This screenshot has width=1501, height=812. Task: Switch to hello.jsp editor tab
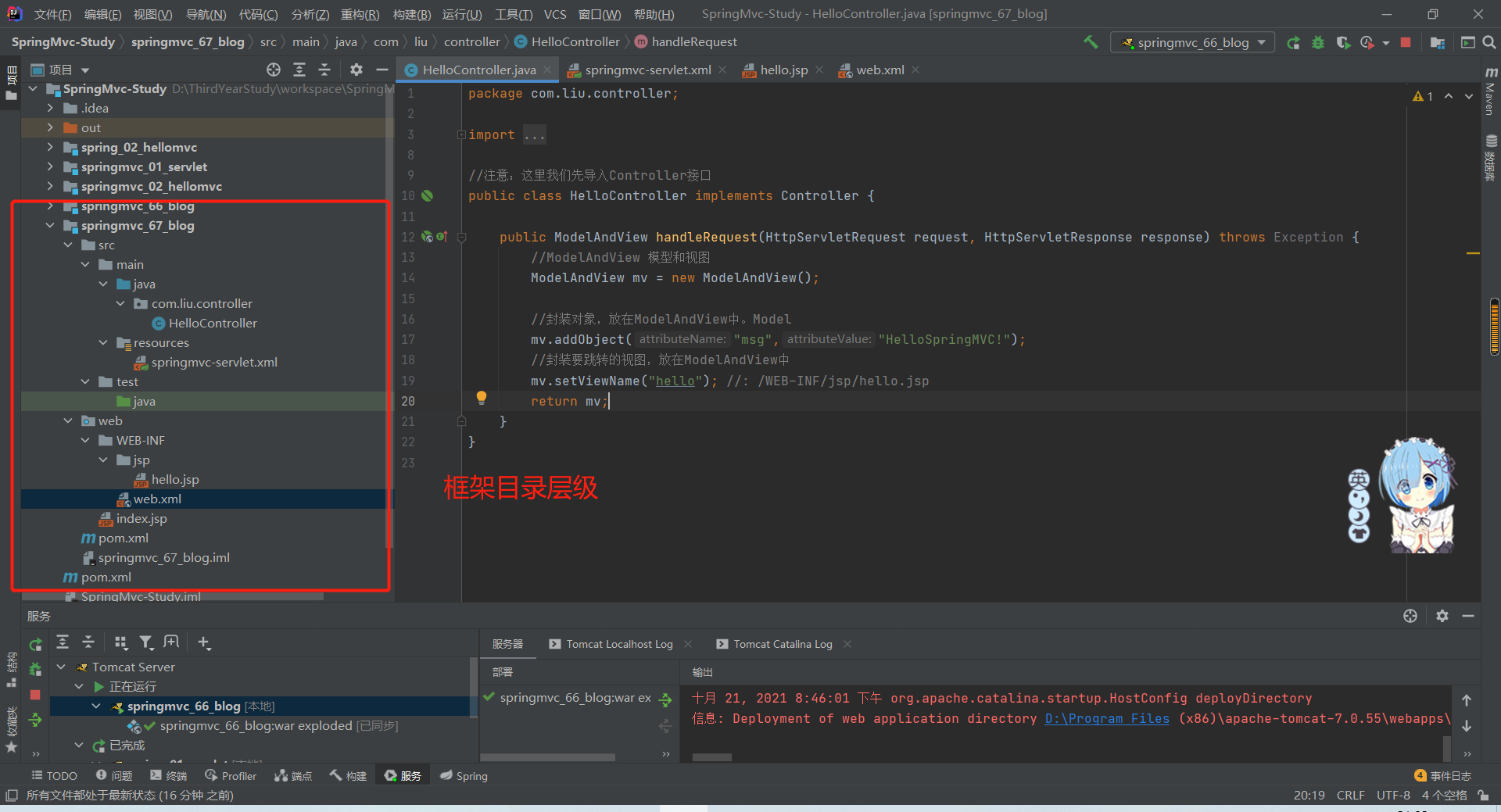click(783, 70)
